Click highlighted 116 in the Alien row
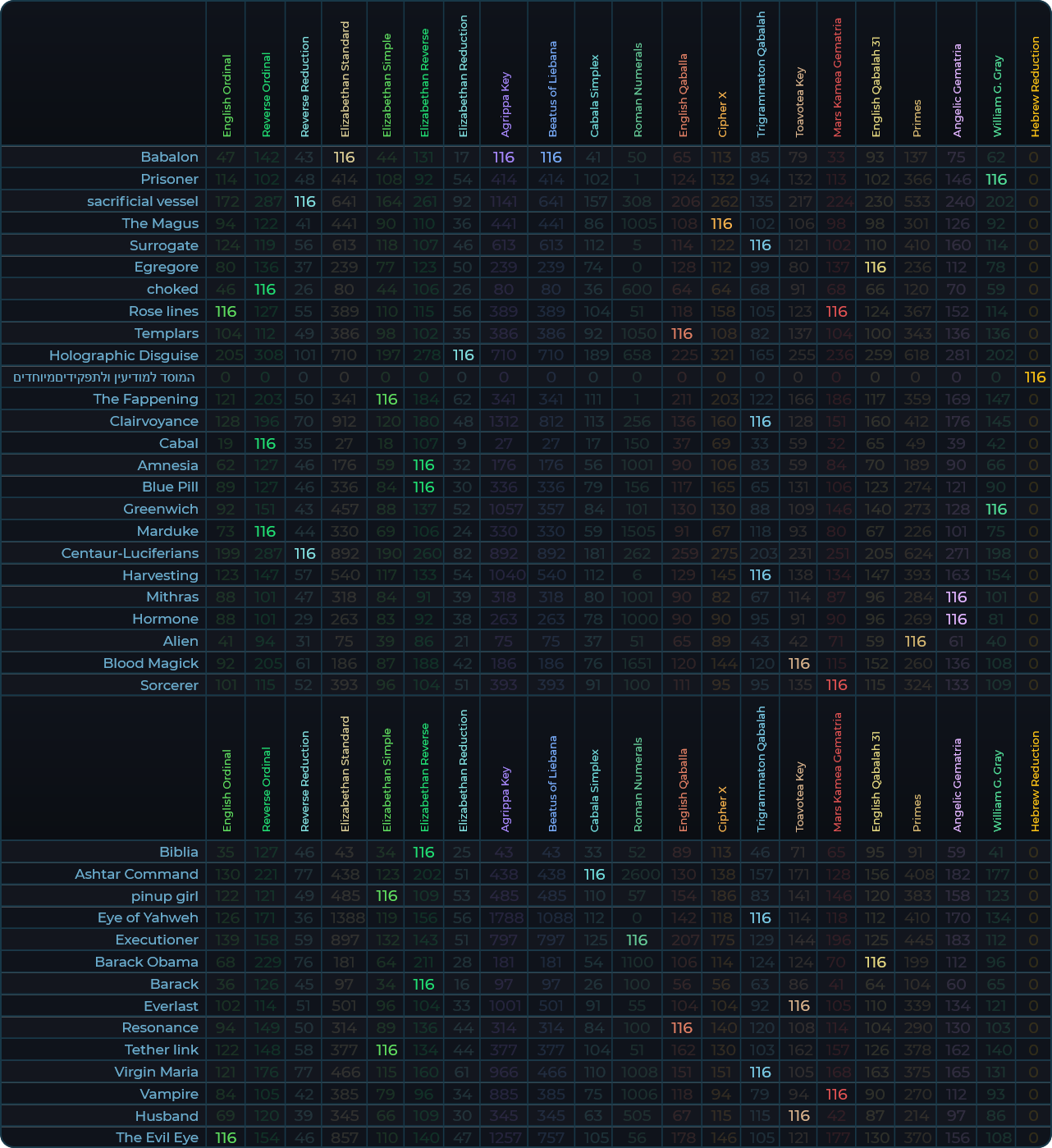The height and width of the screenshot is (1148, 1052). (915, 642)
